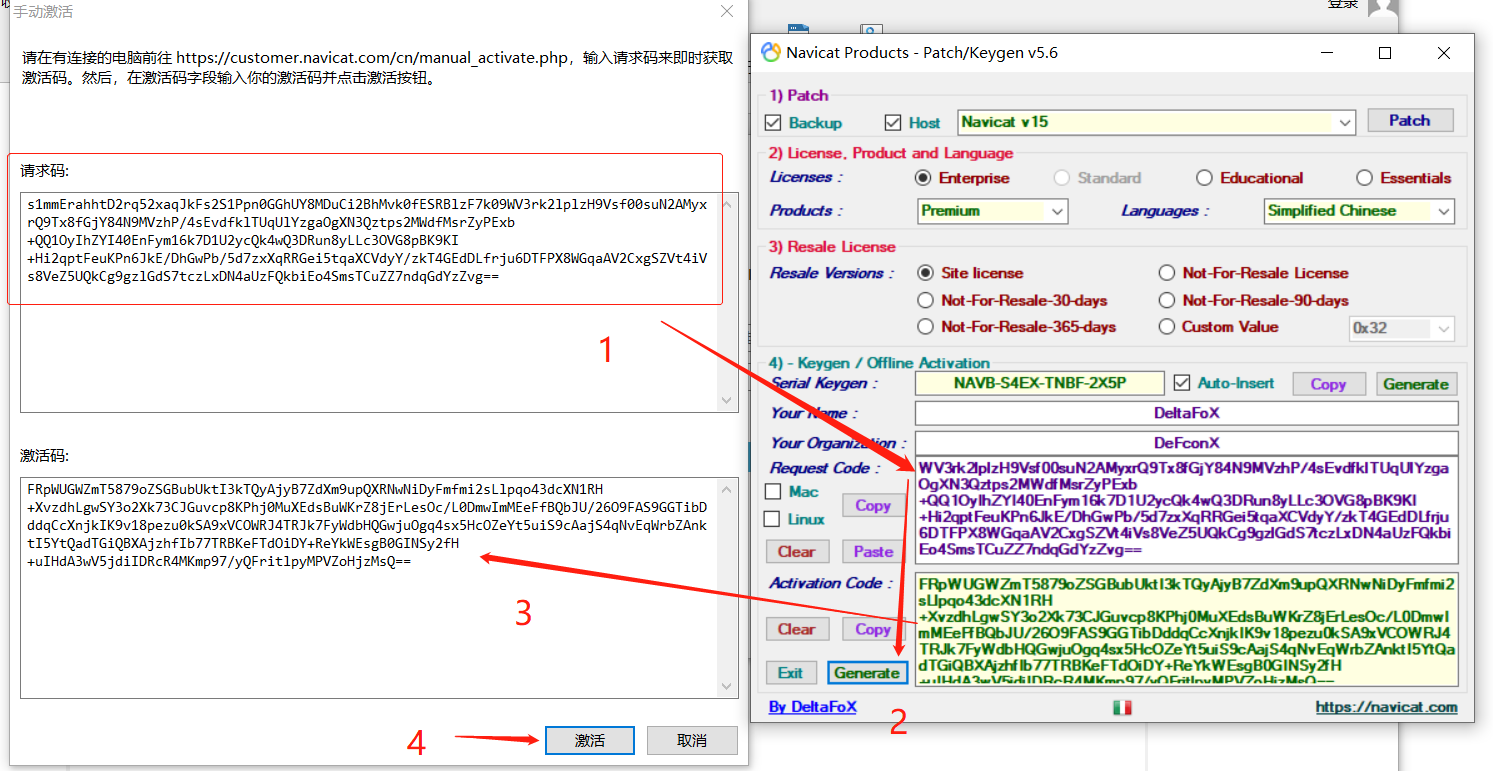1493x771 pixels.
Task: Close the Patch/Keygen window
Action: 1443,53
